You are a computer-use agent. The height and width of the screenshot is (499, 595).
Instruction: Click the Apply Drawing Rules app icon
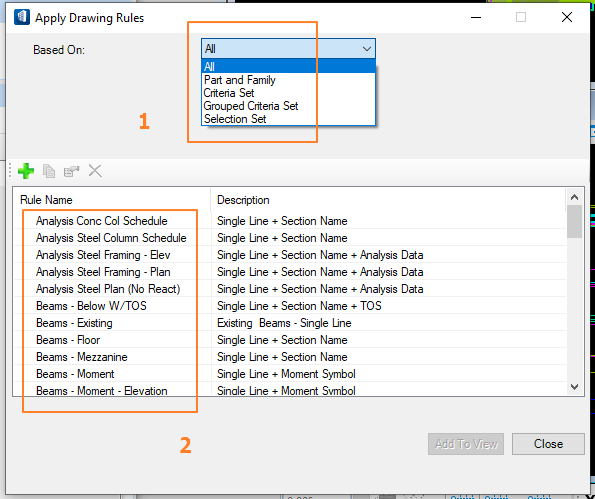click(x=22, y=17)
